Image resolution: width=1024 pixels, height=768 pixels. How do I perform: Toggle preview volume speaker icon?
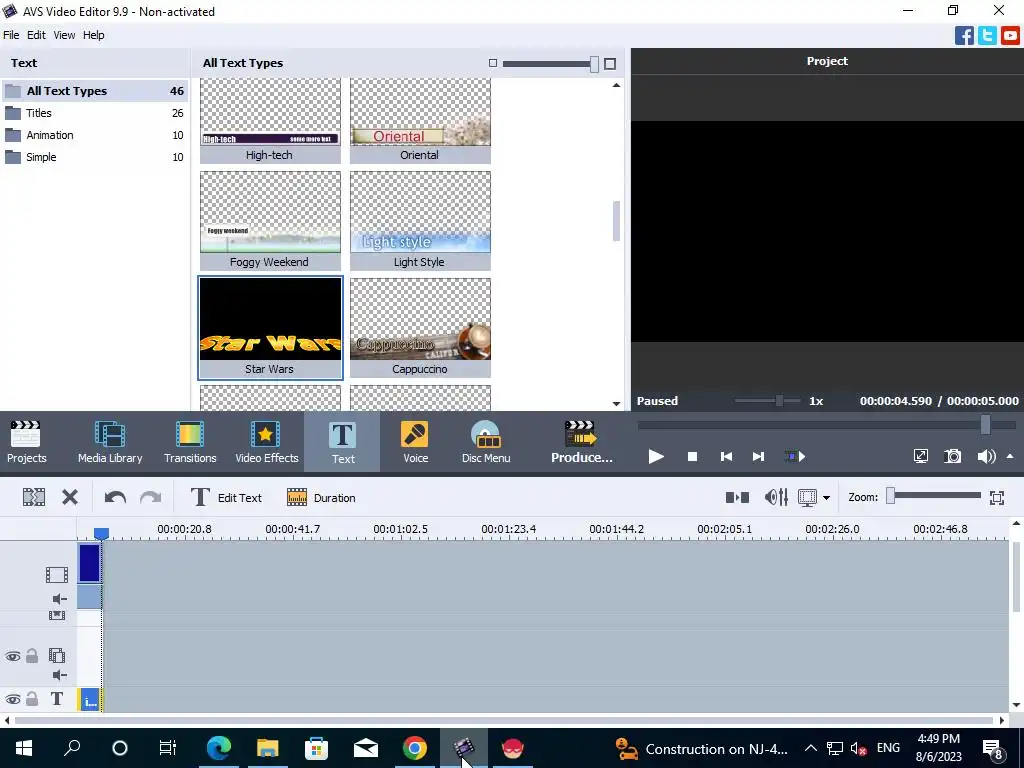pos(986,456)
